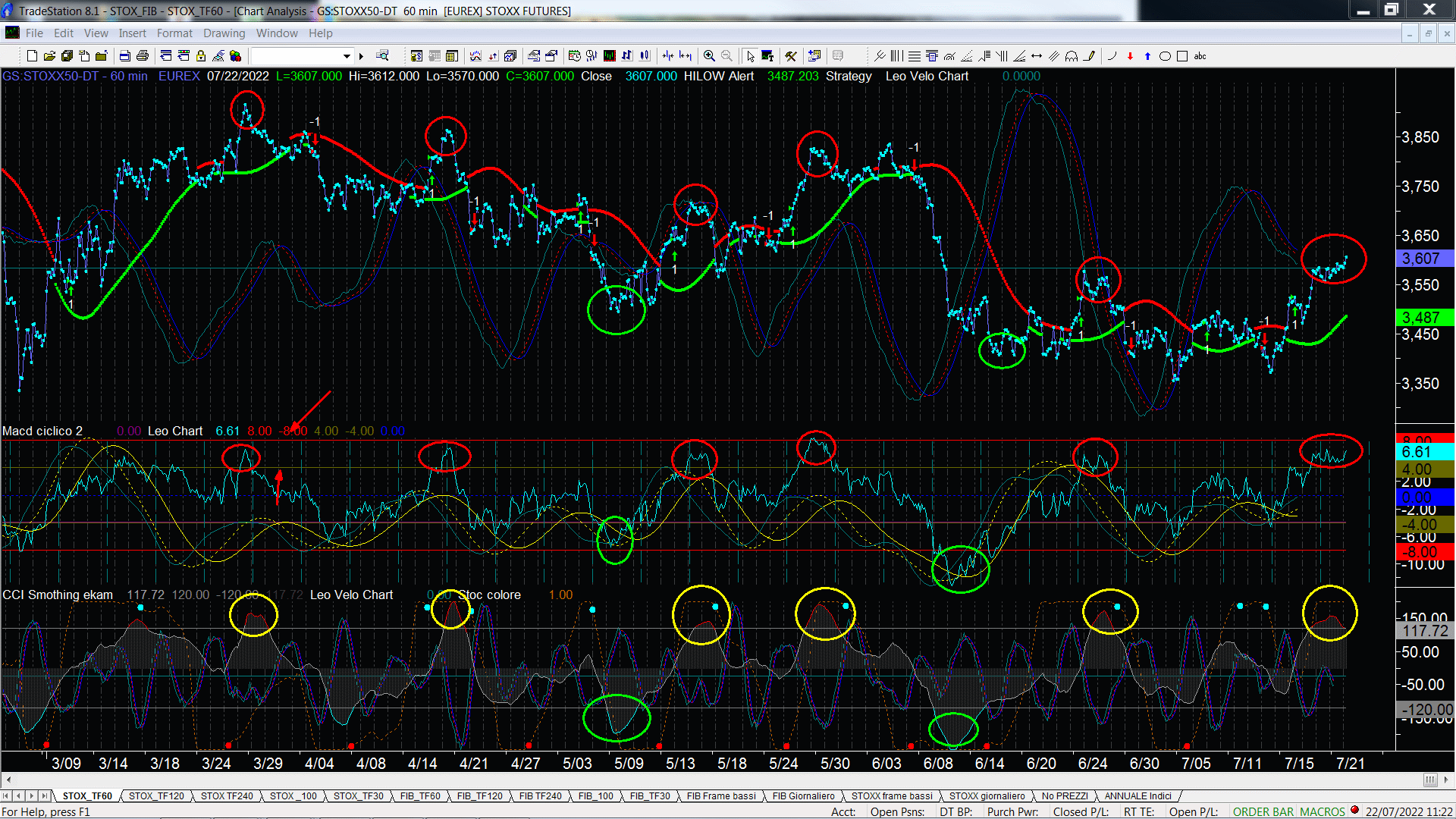Switch to the STOX _100 tab

(x=293, y=796)
